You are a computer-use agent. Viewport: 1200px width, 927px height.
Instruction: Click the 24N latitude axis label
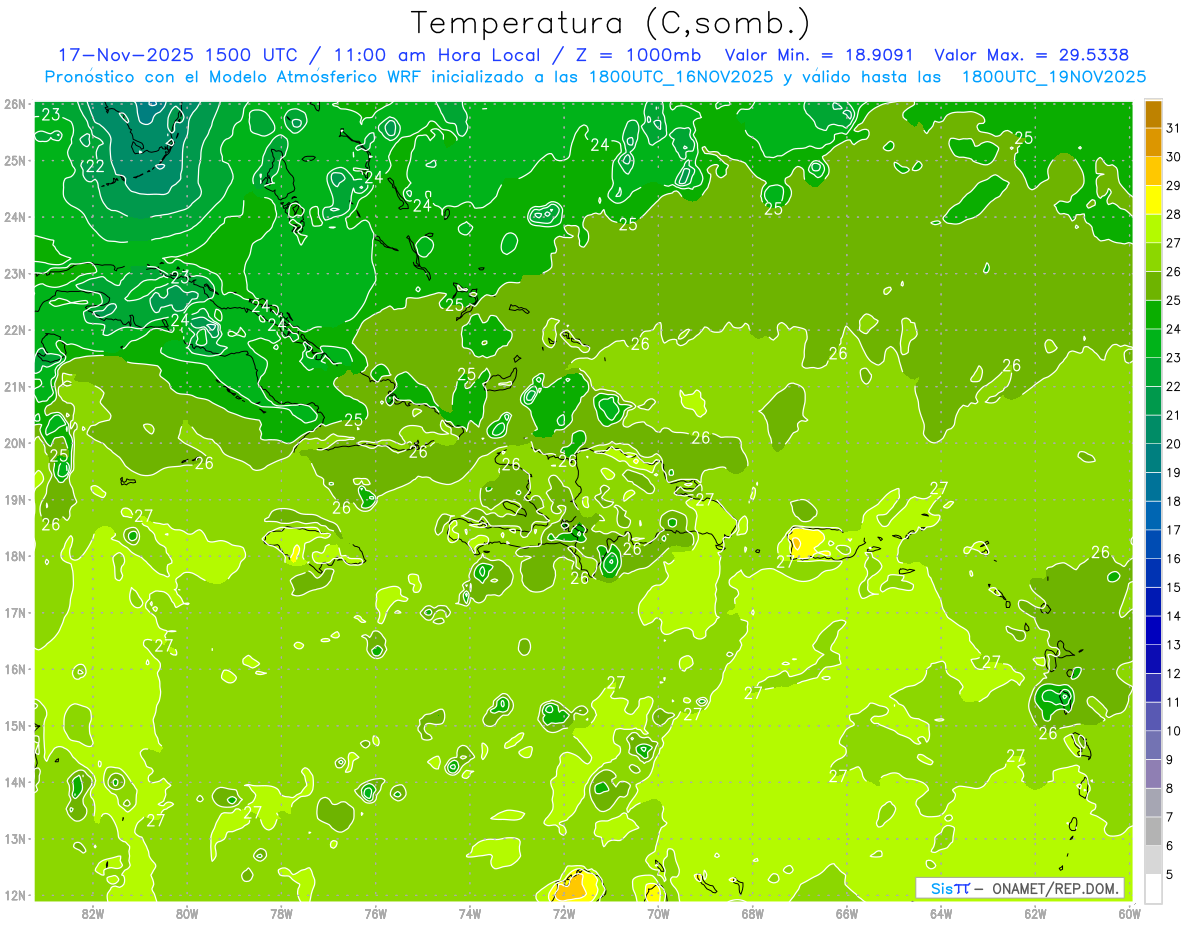tap(15, 217)
